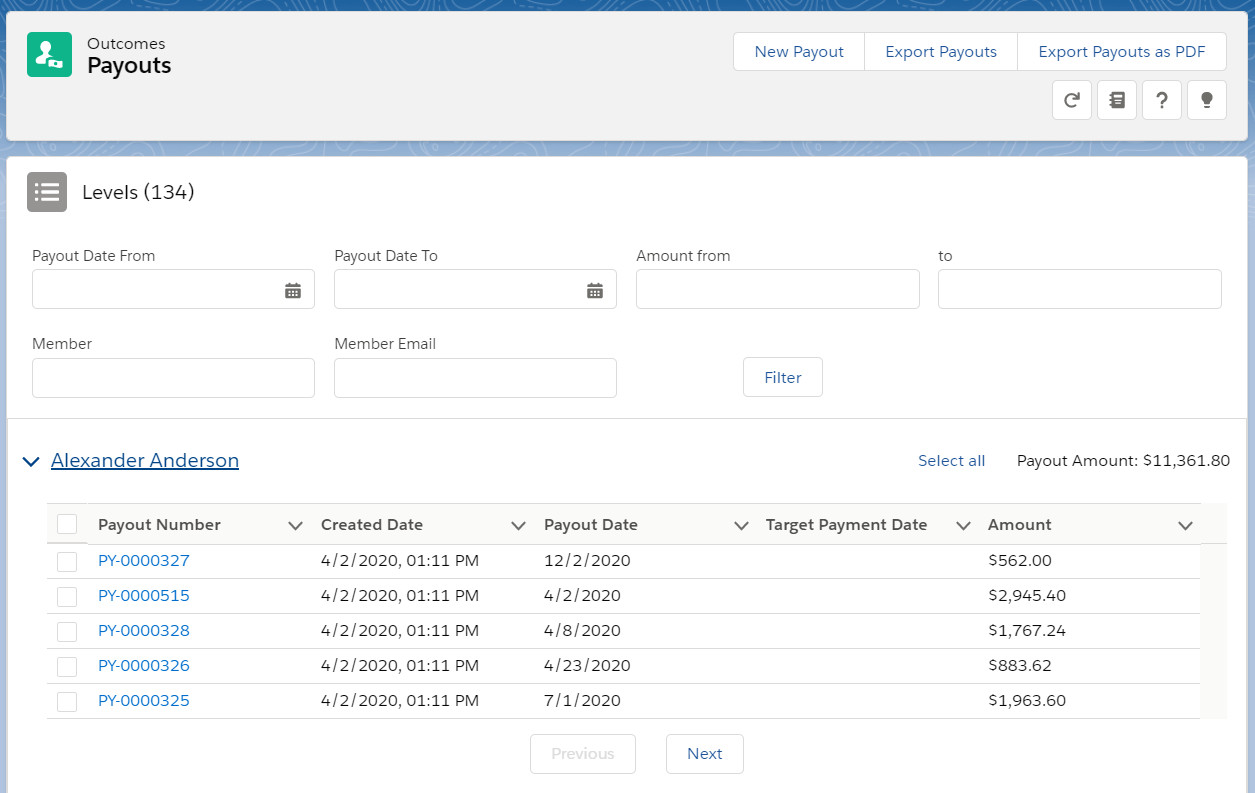The width and height of the screenshot is (1255, 793).
Task: Click the Member input field
Action: 173,378
